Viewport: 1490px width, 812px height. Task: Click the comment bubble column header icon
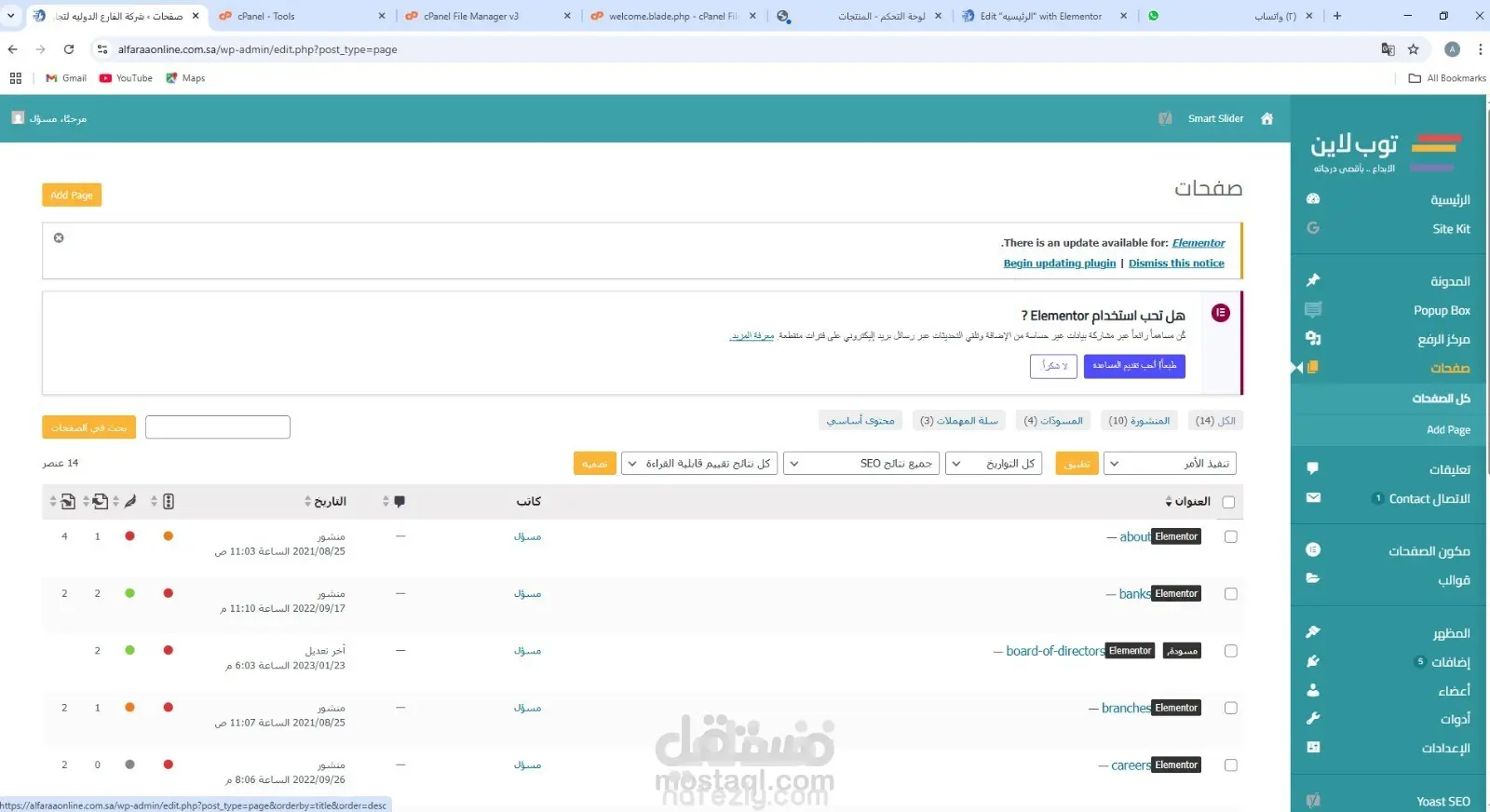tap(400, 502)
